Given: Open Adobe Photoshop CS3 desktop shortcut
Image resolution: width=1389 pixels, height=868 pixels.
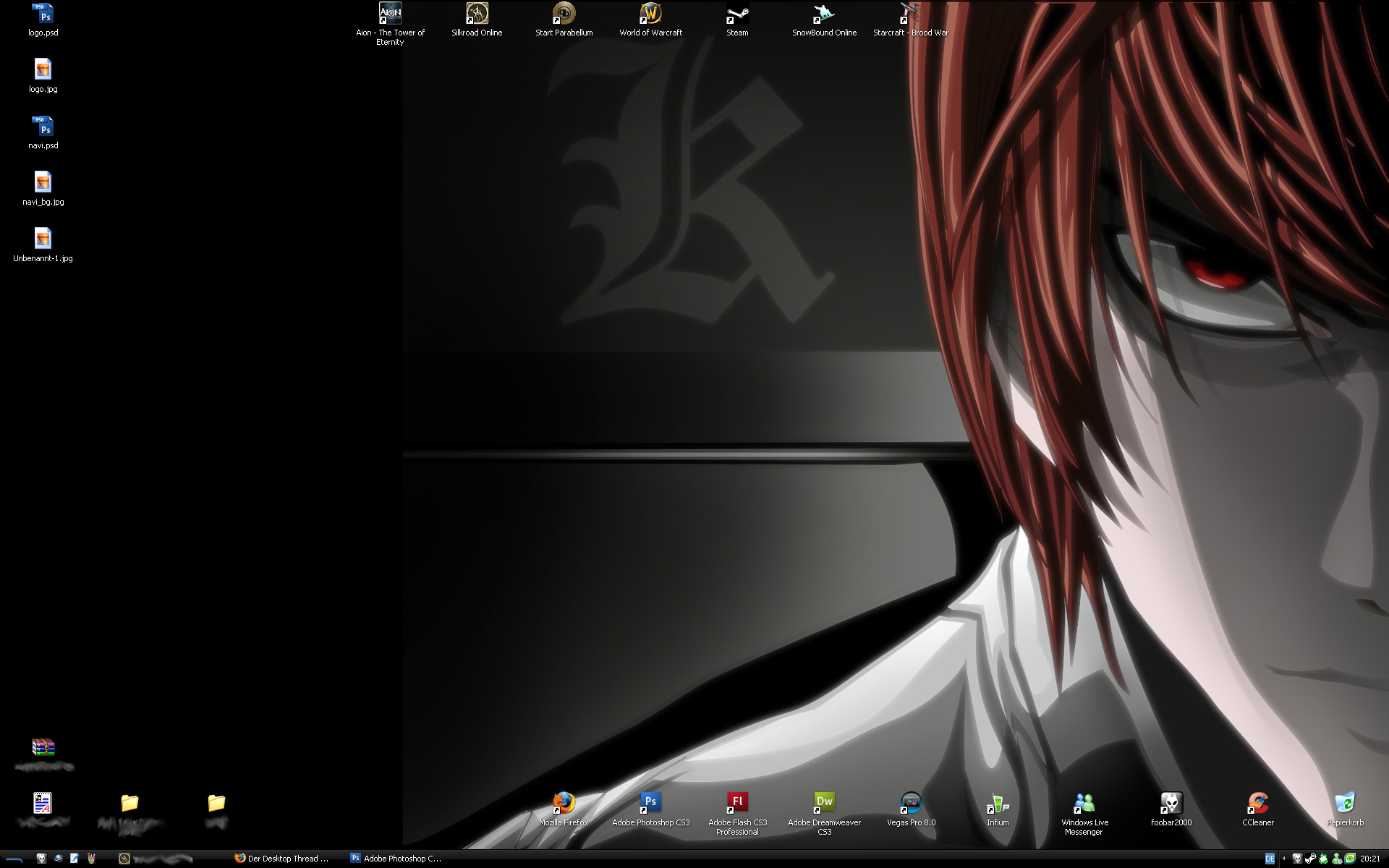Looking at the screenshot, I should pos(650,803).
